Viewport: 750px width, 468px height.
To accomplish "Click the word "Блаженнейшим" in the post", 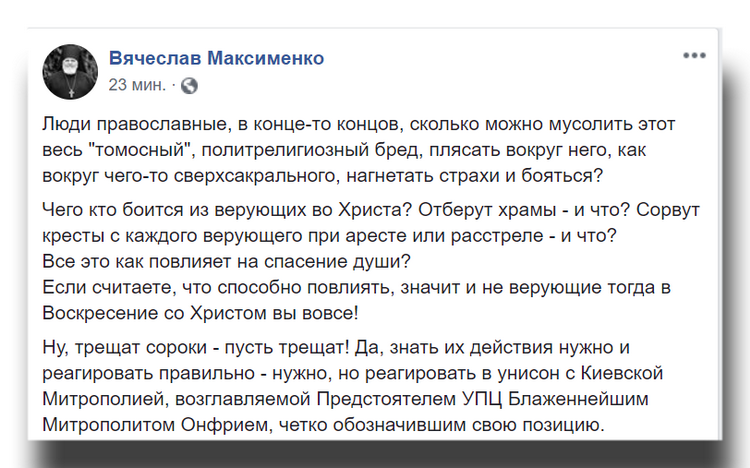I will 578,399.
